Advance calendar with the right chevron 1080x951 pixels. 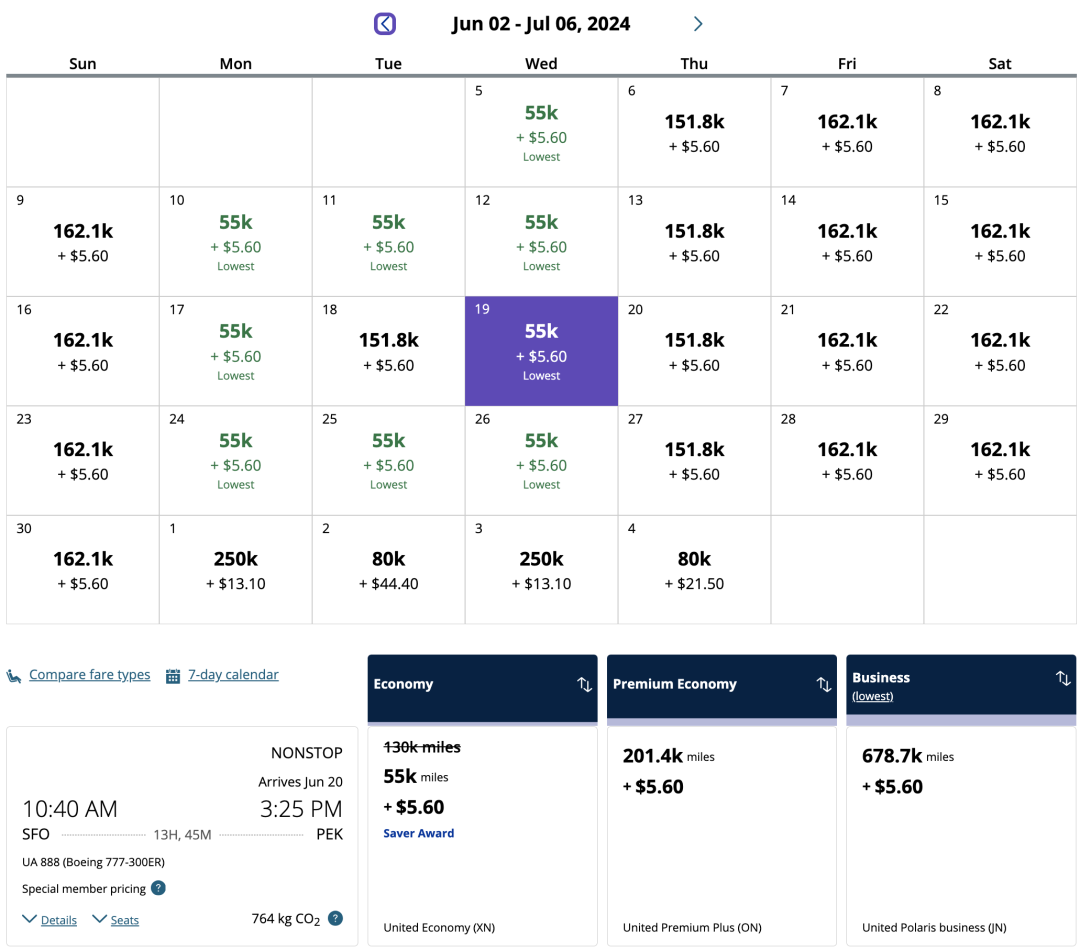click(x=698, y=24)
